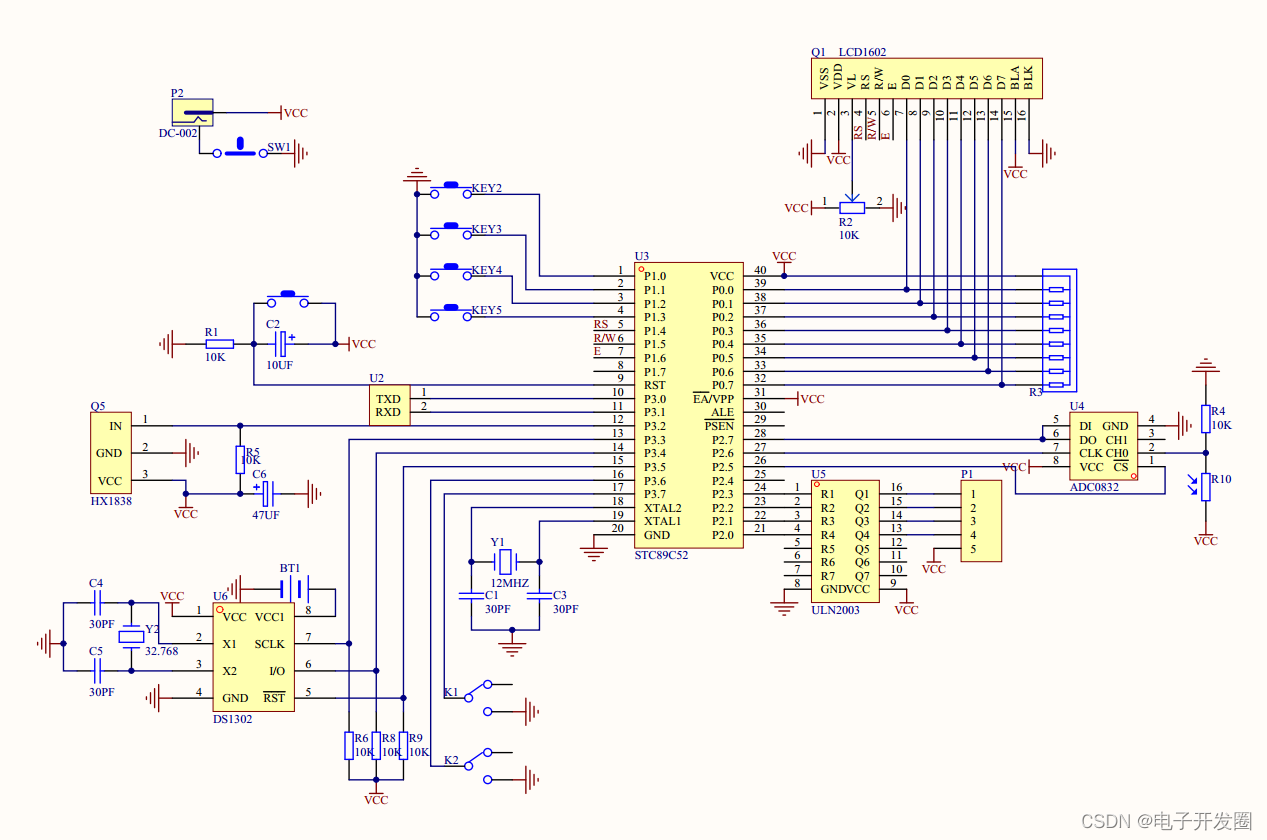Click the ALE pin label
The width and height of the screenshot is (1267, 840).
click(722, 412)
